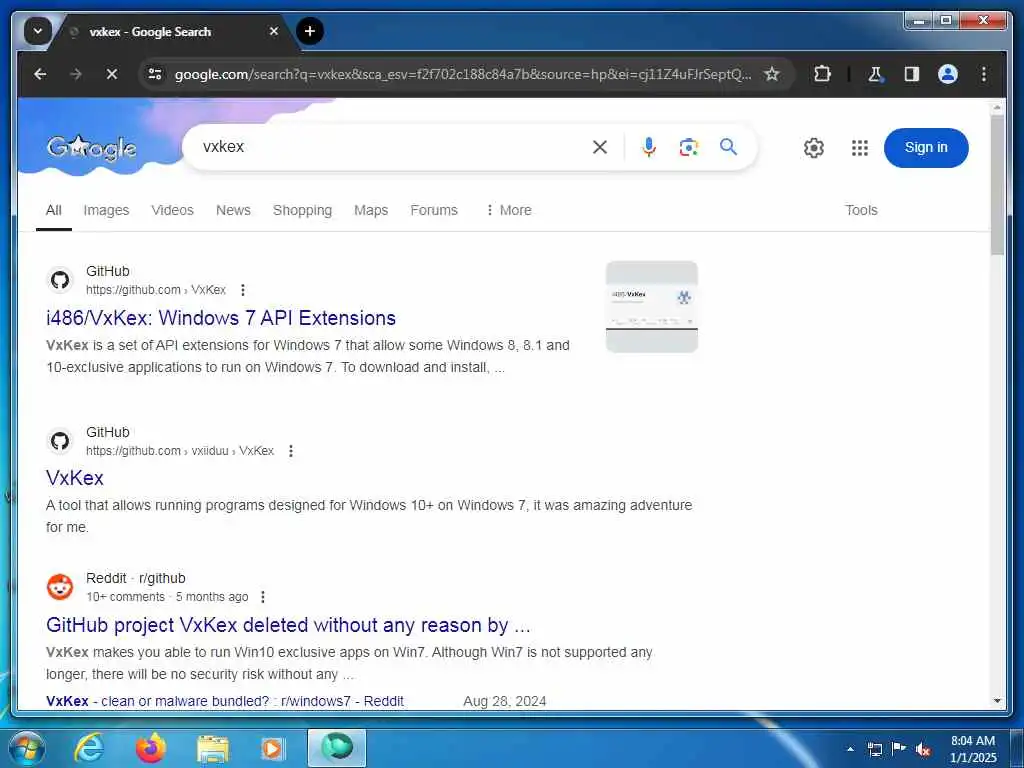1024x768 pixels.
Task: Open VxKex clean or malware bundled link
Action: (225, 701)
